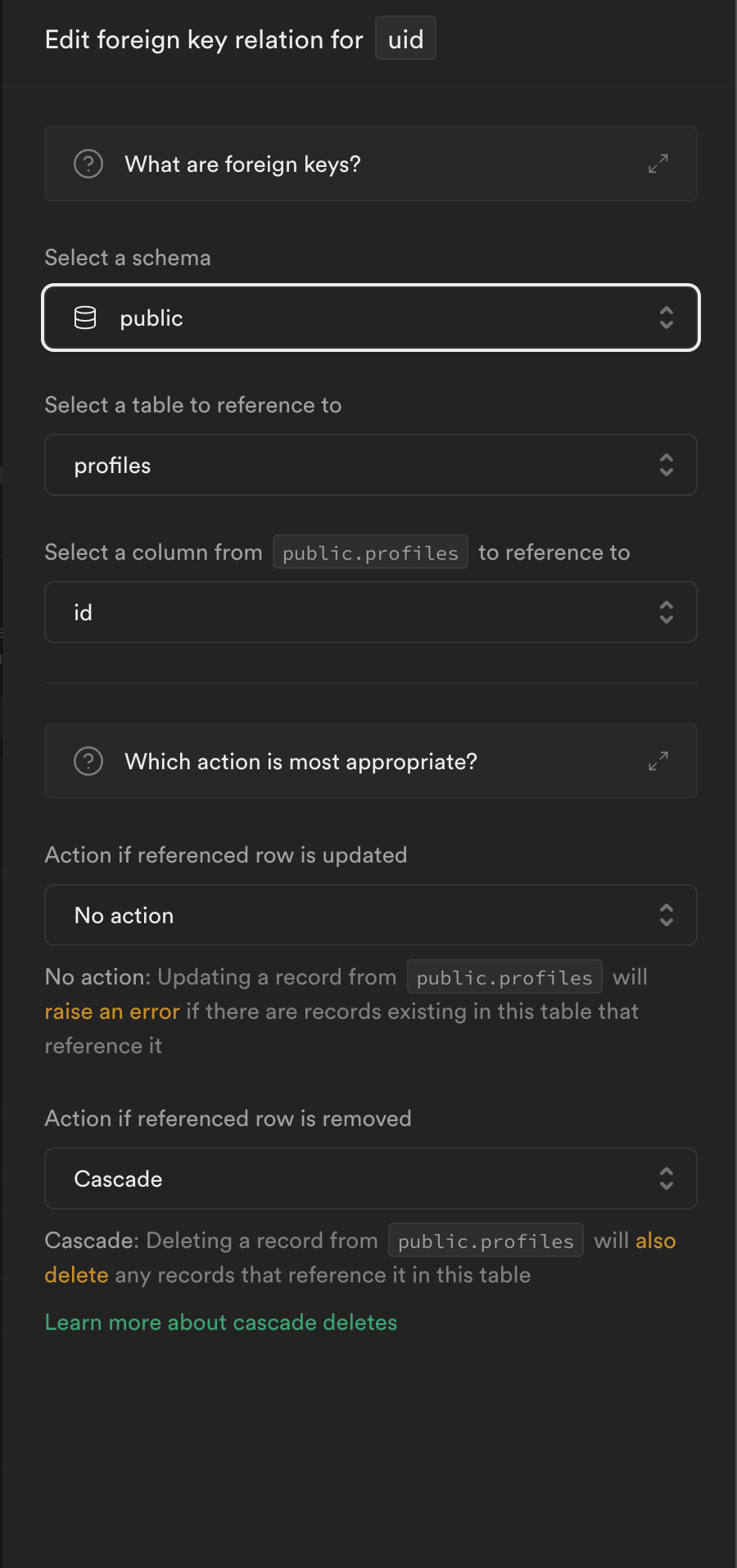This screenshot has width=737, height=1568.
Task: Click the chevron icon on the "No action" selector
Action: pyautogui.click(x=667, y=915)
